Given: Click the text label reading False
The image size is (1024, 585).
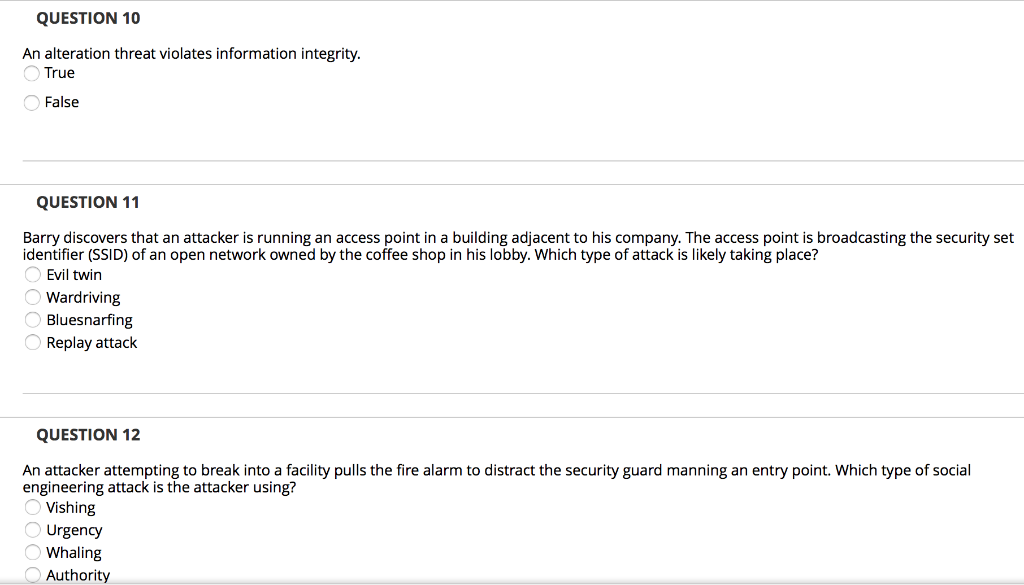Looking at the screenshot, I should (x=62, y=101).
